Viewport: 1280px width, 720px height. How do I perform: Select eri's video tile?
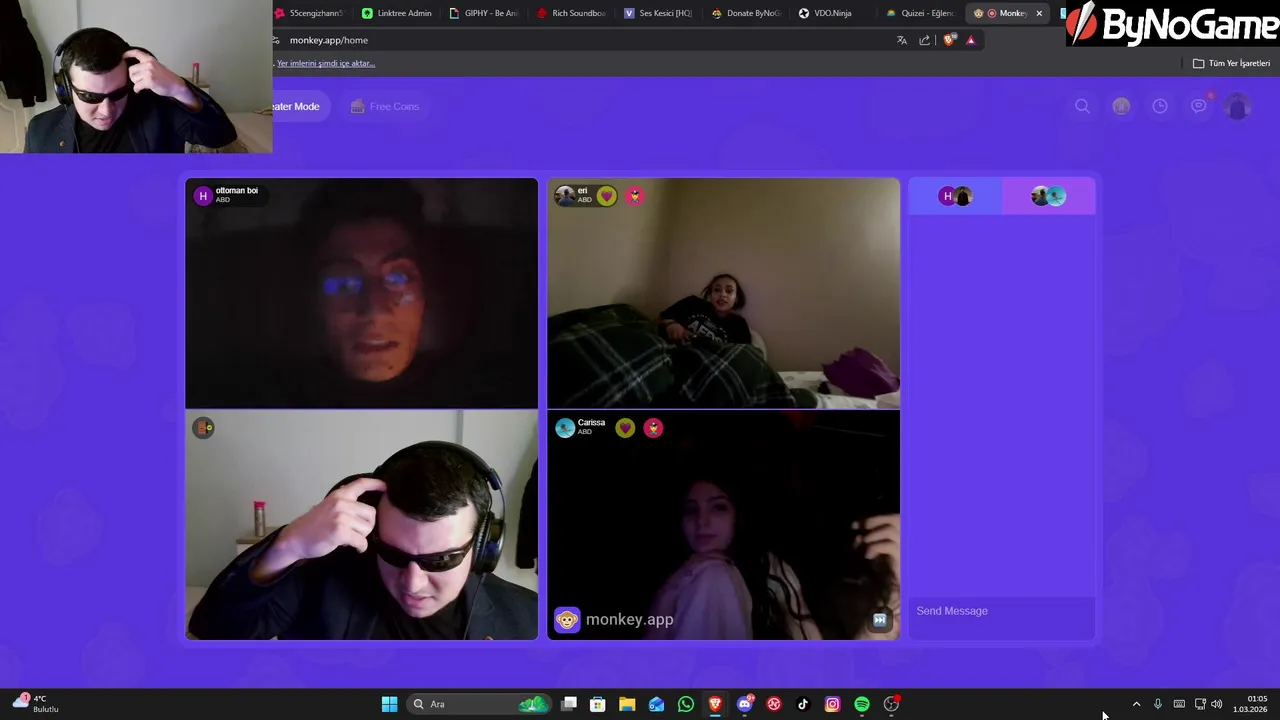[723, 294]
